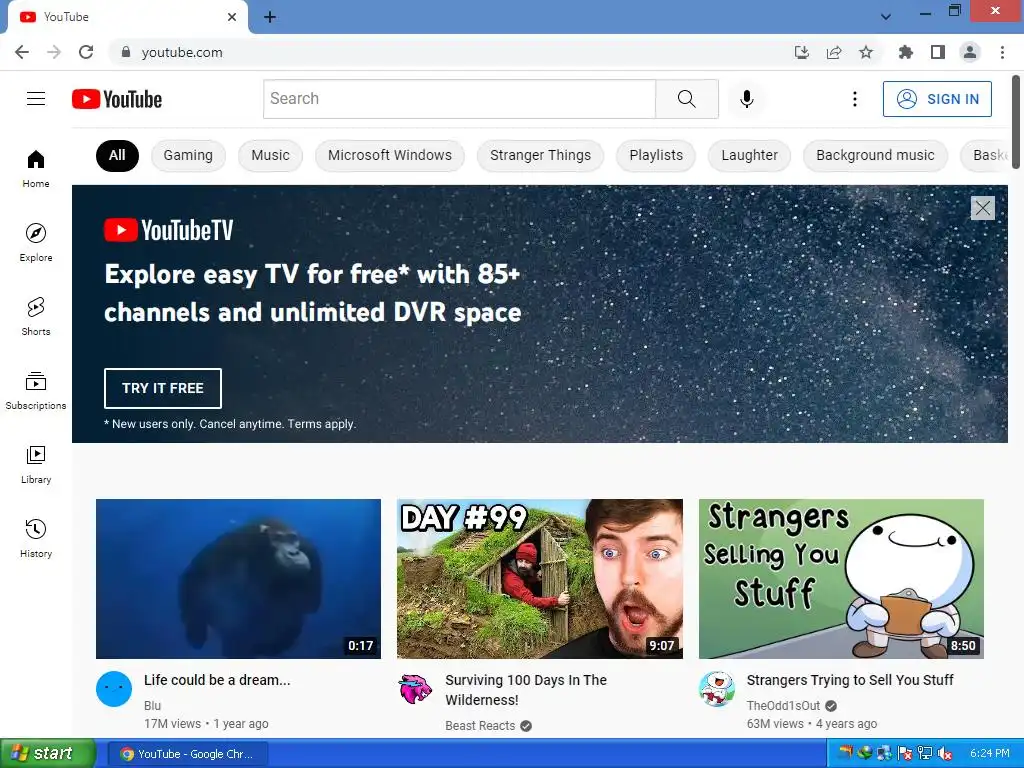This screenshot has height=768, width=1024.
Task: Click the SIGN IN button
Action: (x=937, y=99)
